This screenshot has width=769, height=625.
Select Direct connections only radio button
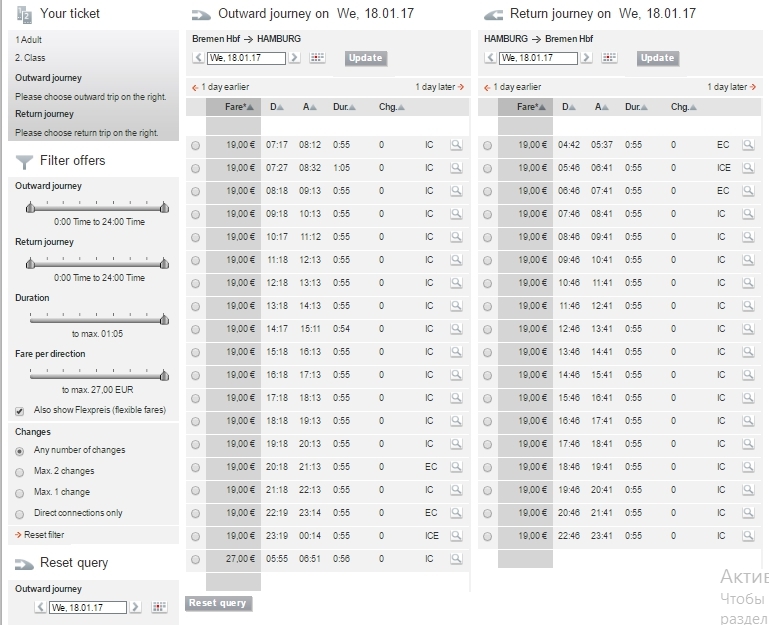coord(20,514)
